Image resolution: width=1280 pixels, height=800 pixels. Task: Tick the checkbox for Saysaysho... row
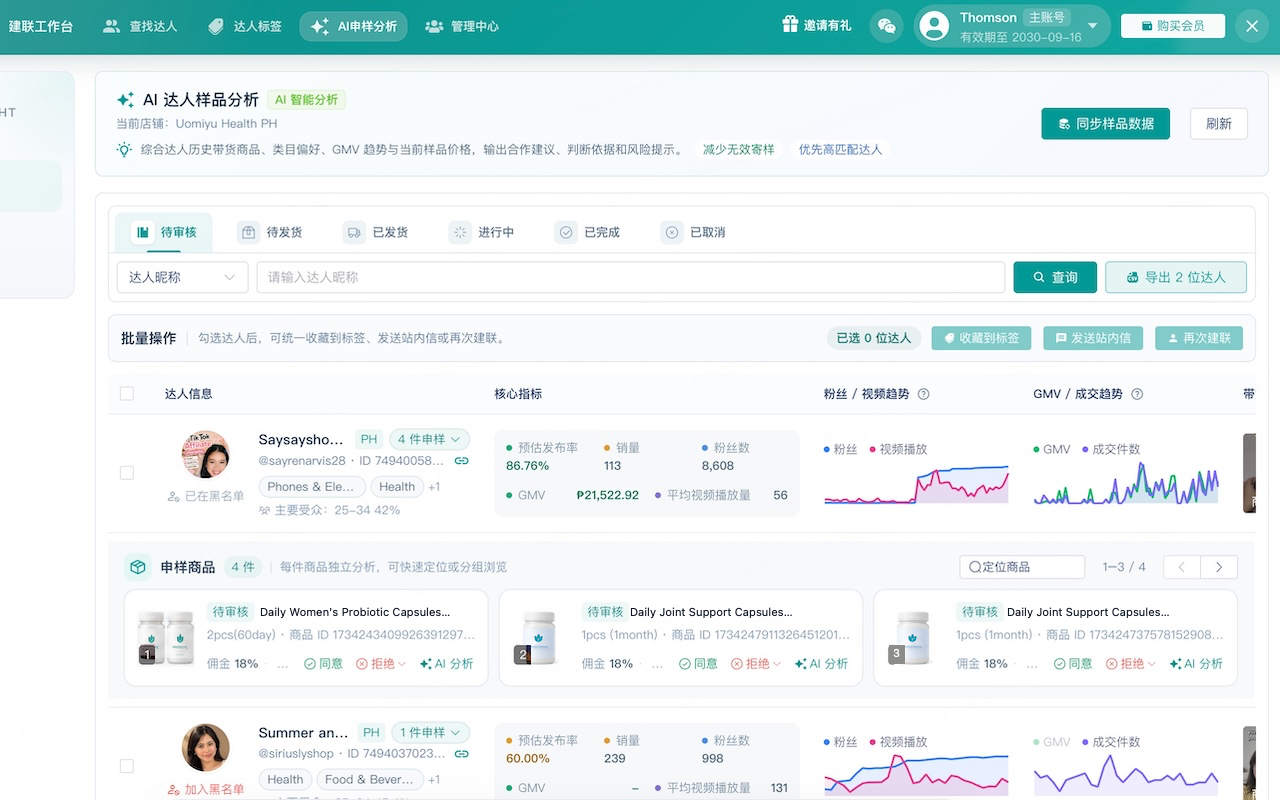tap(127, 472)
